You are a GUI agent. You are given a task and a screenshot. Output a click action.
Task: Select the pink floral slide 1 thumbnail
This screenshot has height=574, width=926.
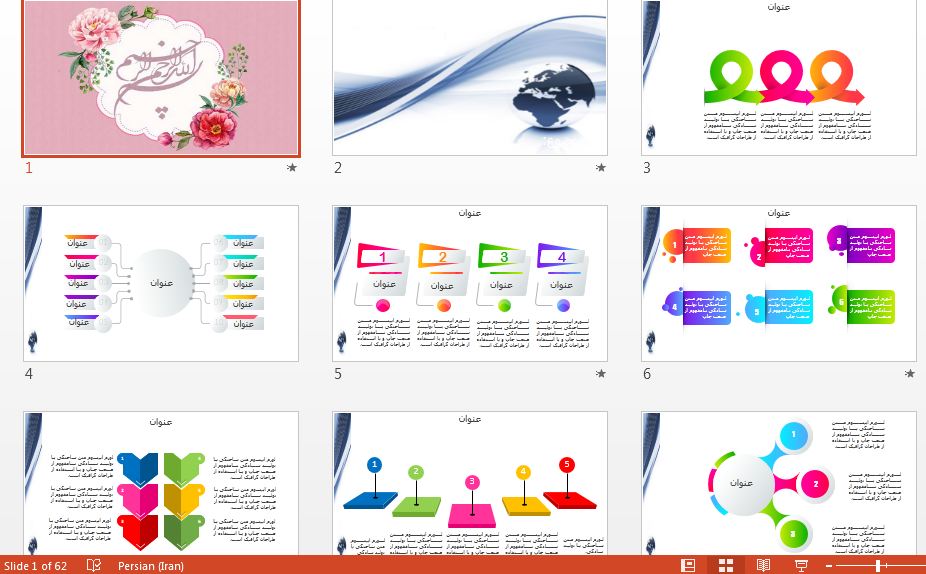[161, 77]
